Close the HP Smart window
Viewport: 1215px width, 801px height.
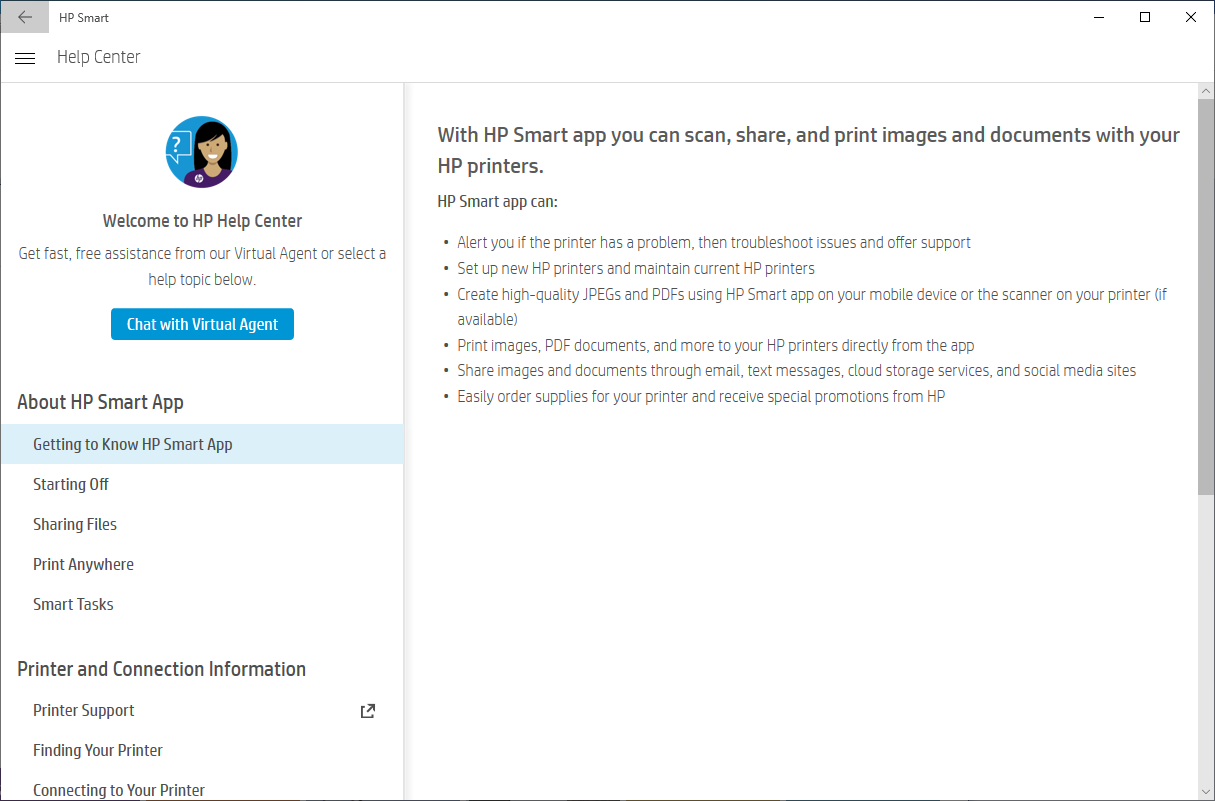point(1191,17)
